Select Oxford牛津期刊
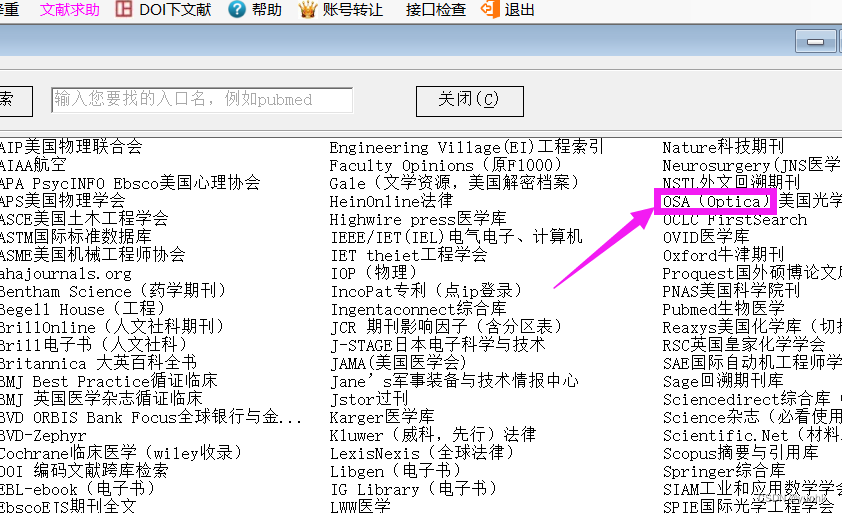 tap(723, 255)
